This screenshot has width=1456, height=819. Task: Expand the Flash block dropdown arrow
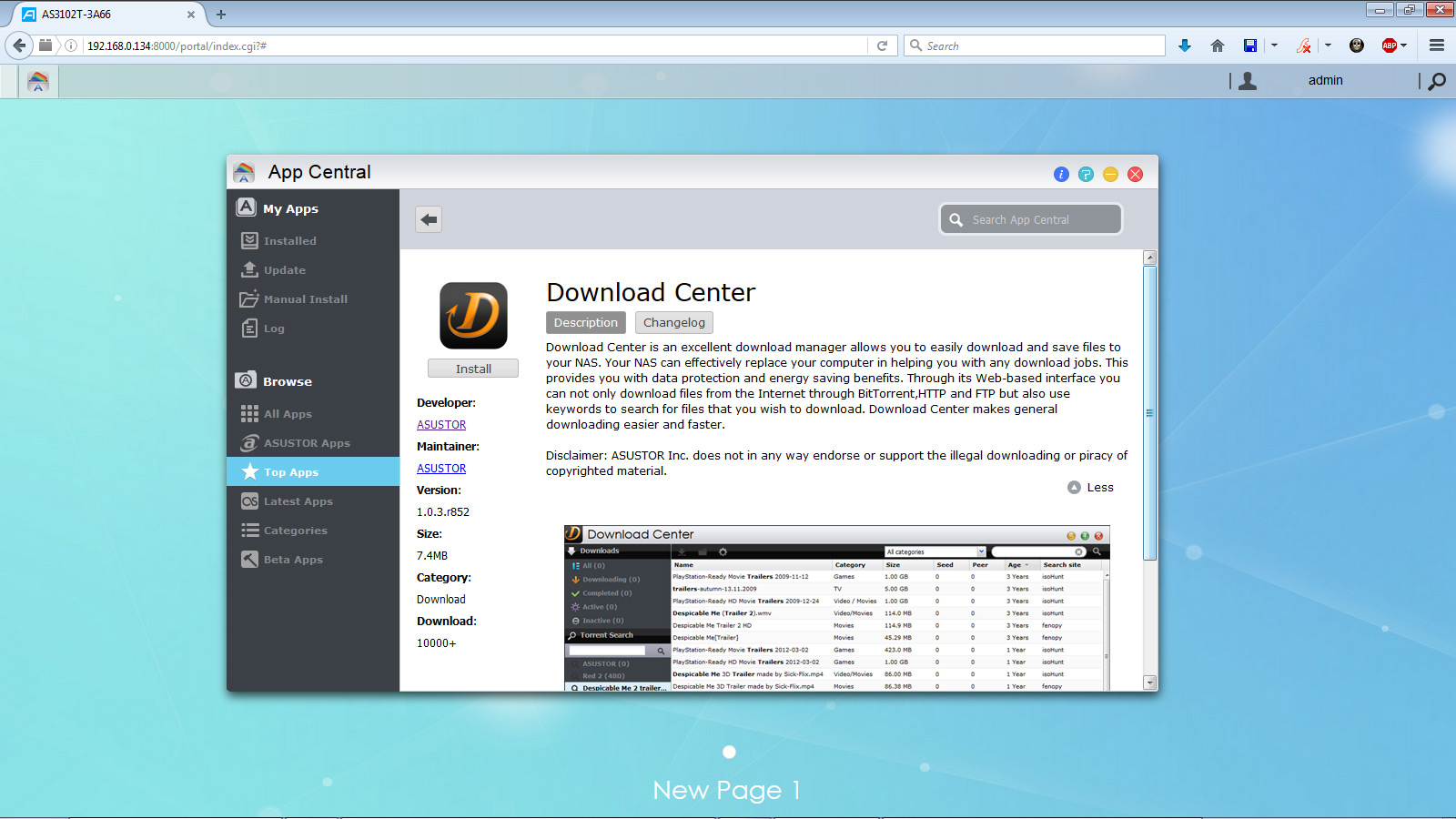(1328, 45)
